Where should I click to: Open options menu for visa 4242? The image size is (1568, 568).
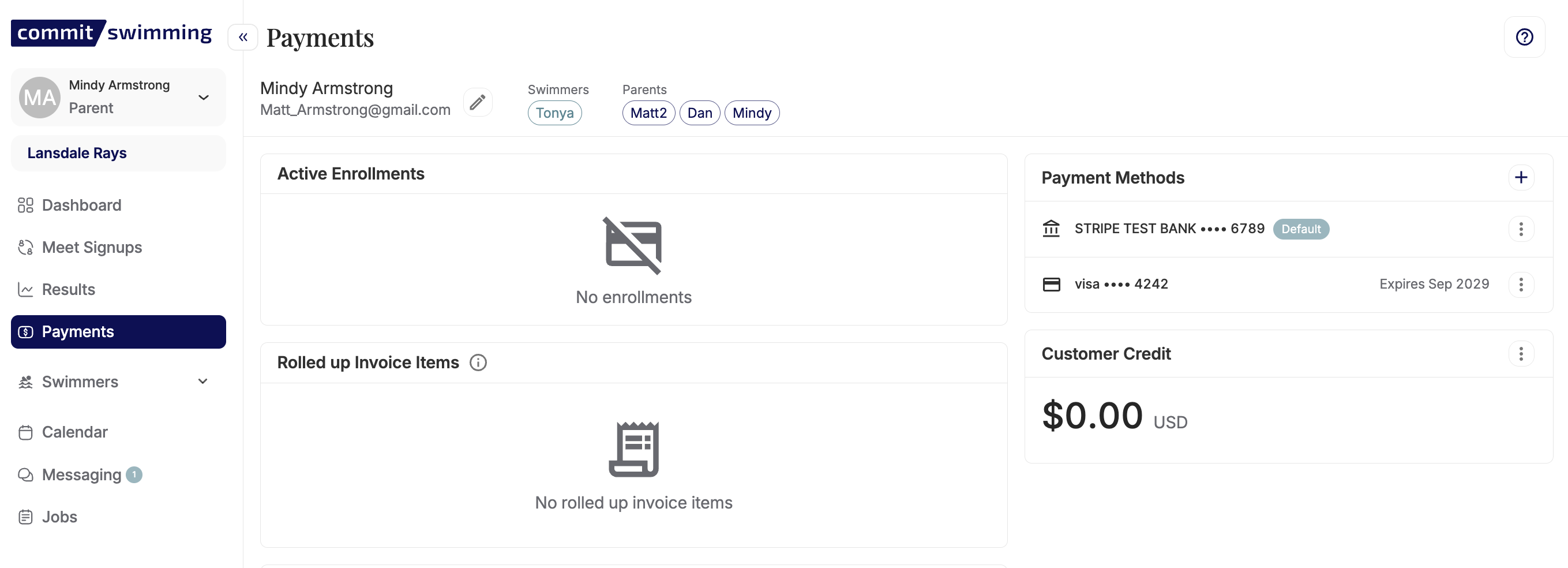pos(1521,285)
